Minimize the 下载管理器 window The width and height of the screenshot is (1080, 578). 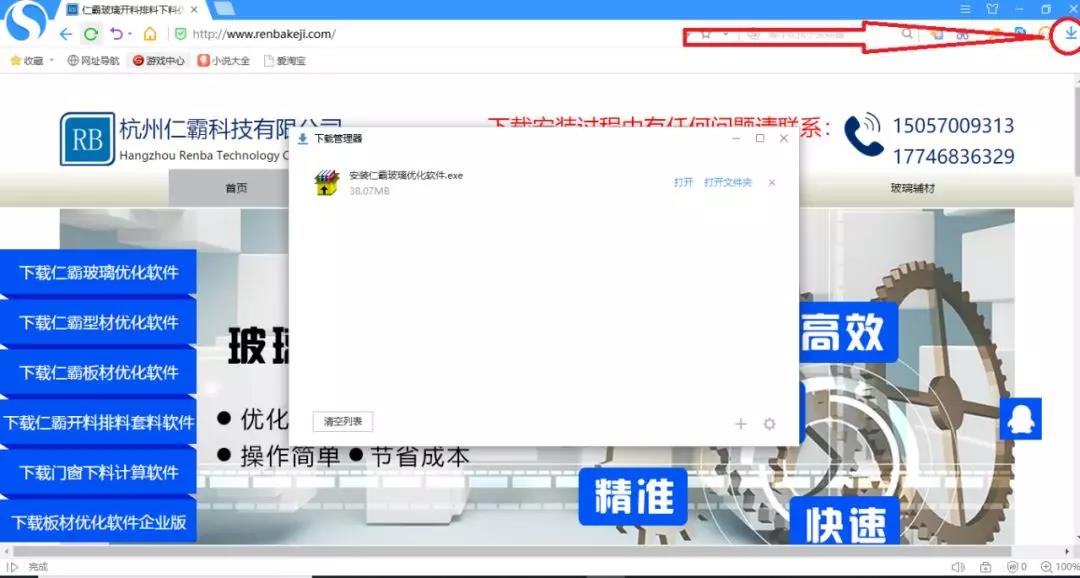tap(736, 138)
